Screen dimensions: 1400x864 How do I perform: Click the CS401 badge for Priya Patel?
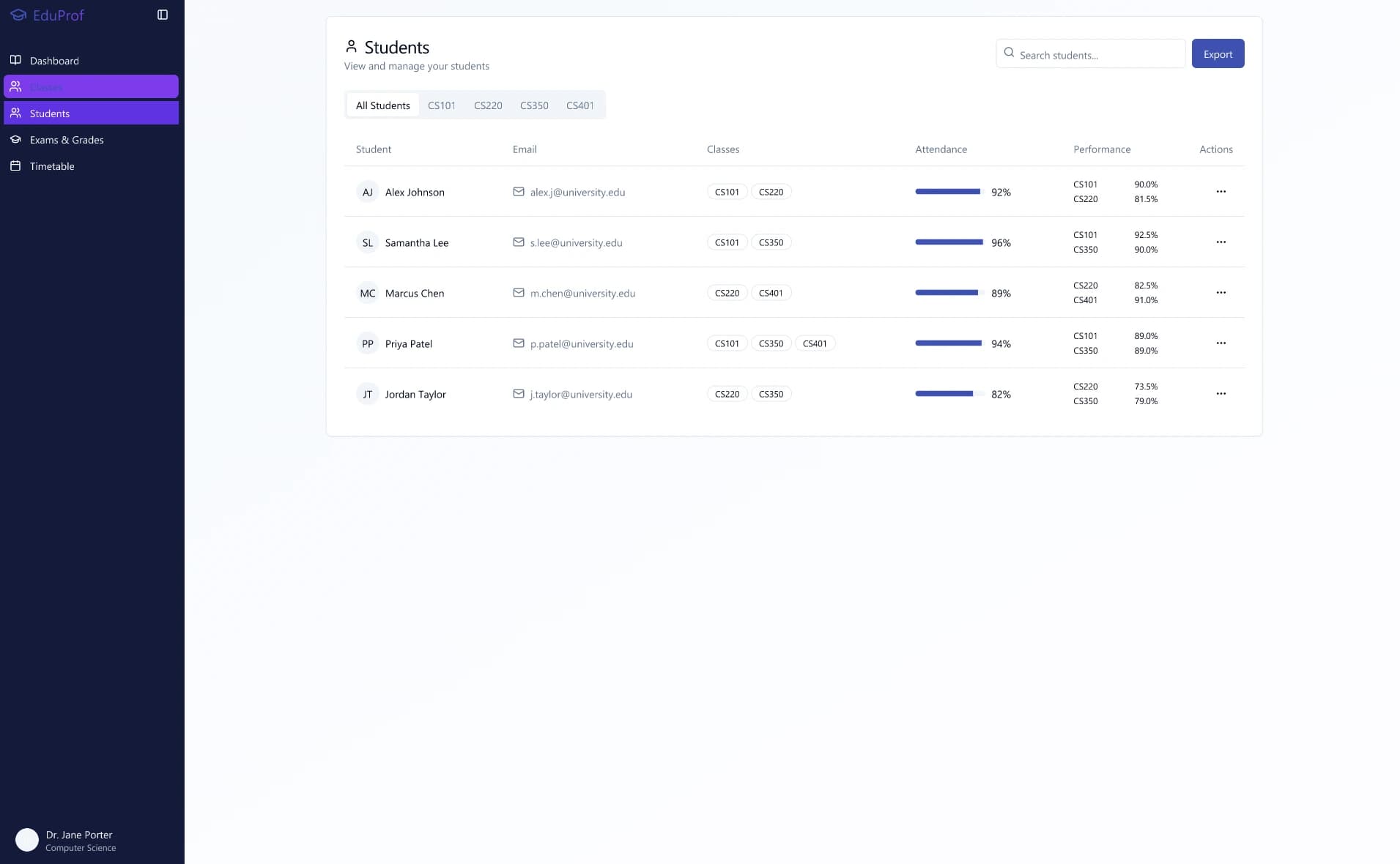tap(815, 343)
